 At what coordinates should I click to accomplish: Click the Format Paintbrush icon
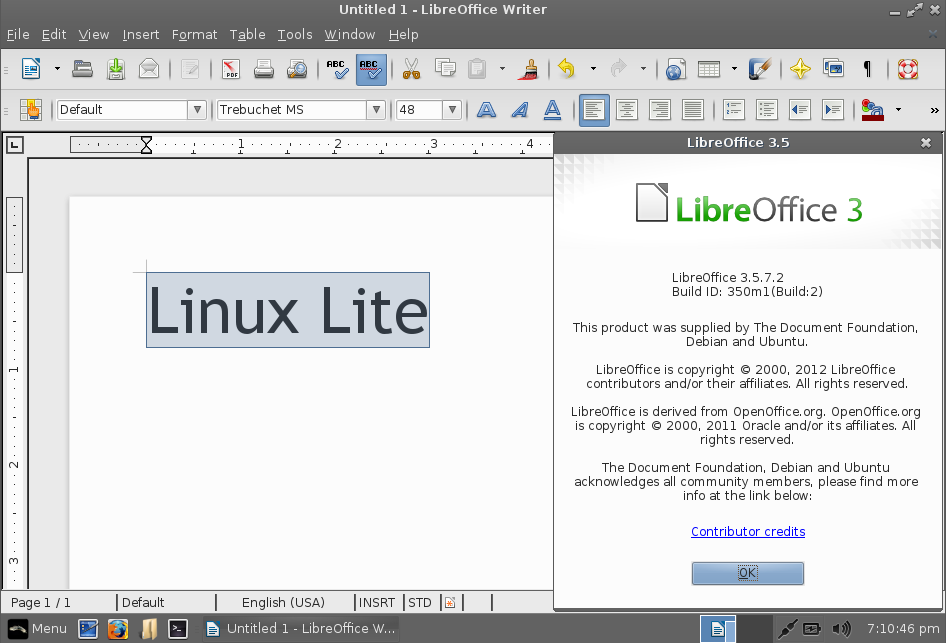coord(531,69)
